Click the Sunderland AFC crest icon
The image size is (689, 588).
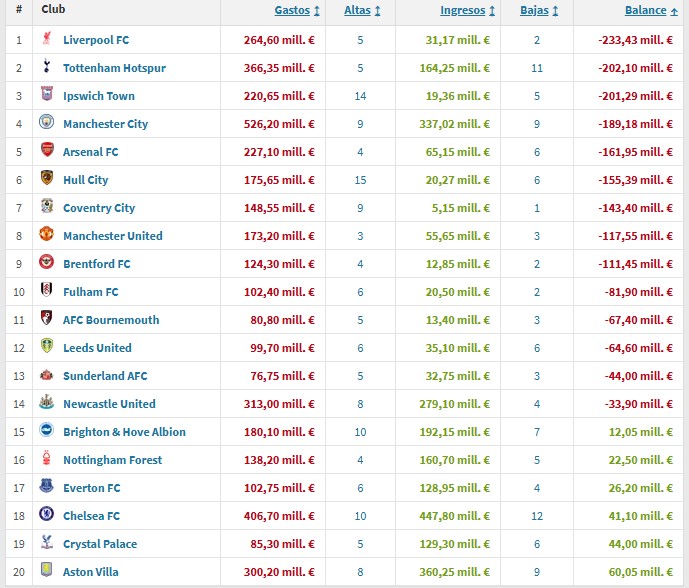click(x=47, y=374)
